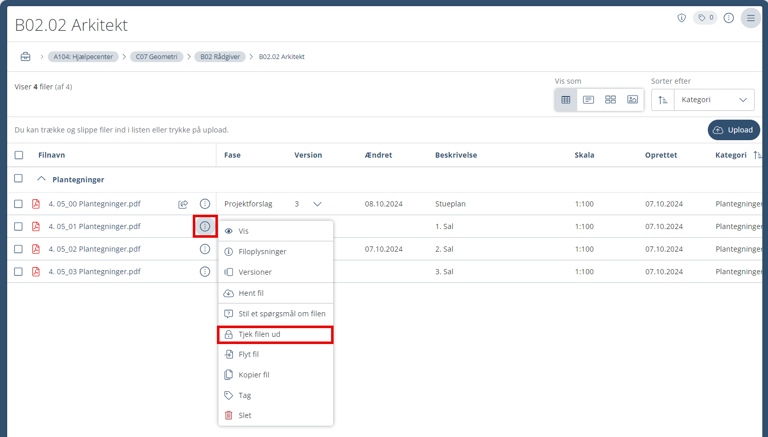
Task: Open options menu for 4. 05_02 Plantegninger.pdf
Action: click(x=205, y=249)
